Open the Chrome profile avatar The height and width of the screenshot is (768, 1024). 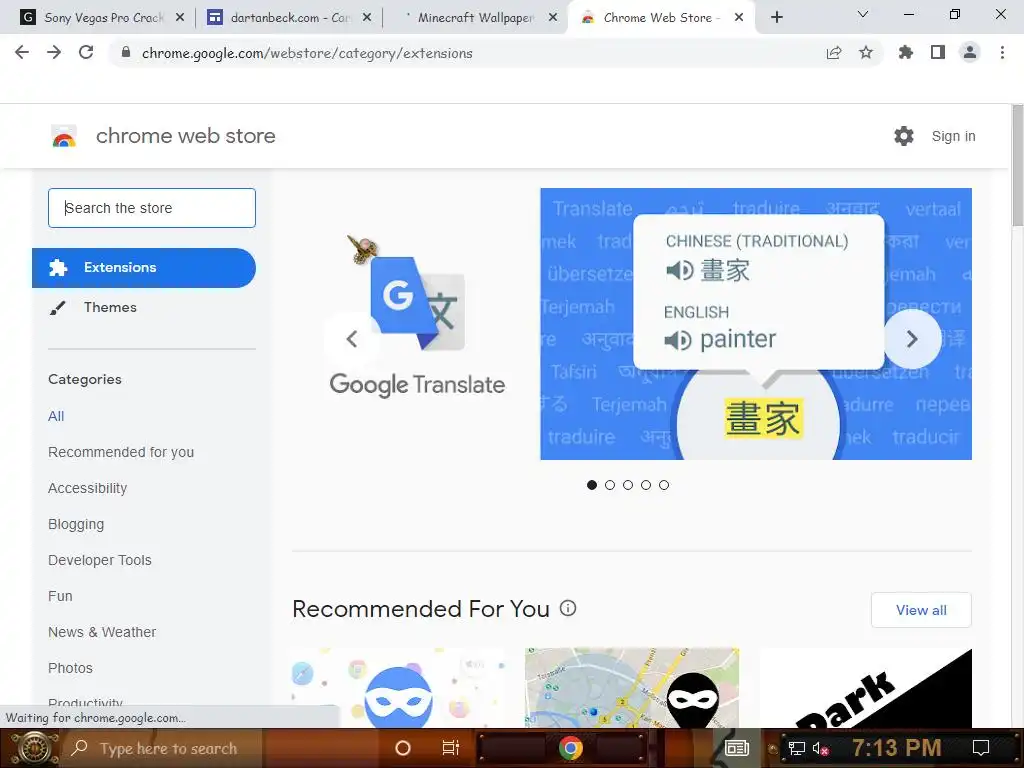[970, 52]
